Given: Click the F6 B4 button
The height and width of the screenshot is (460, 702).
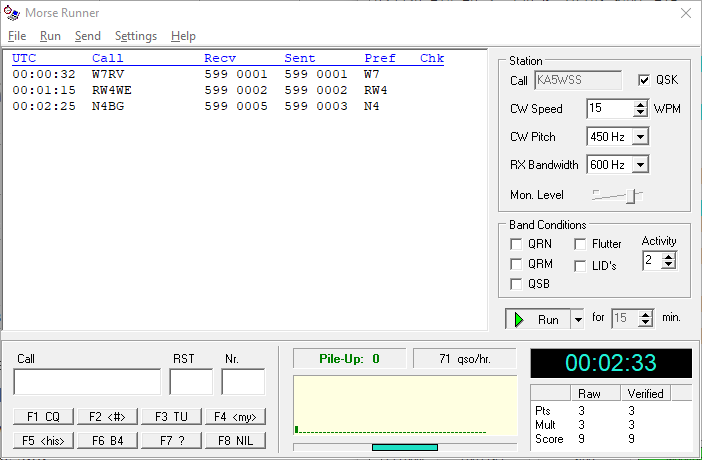Looking at the screenshot, I should [x=107, y=441].
